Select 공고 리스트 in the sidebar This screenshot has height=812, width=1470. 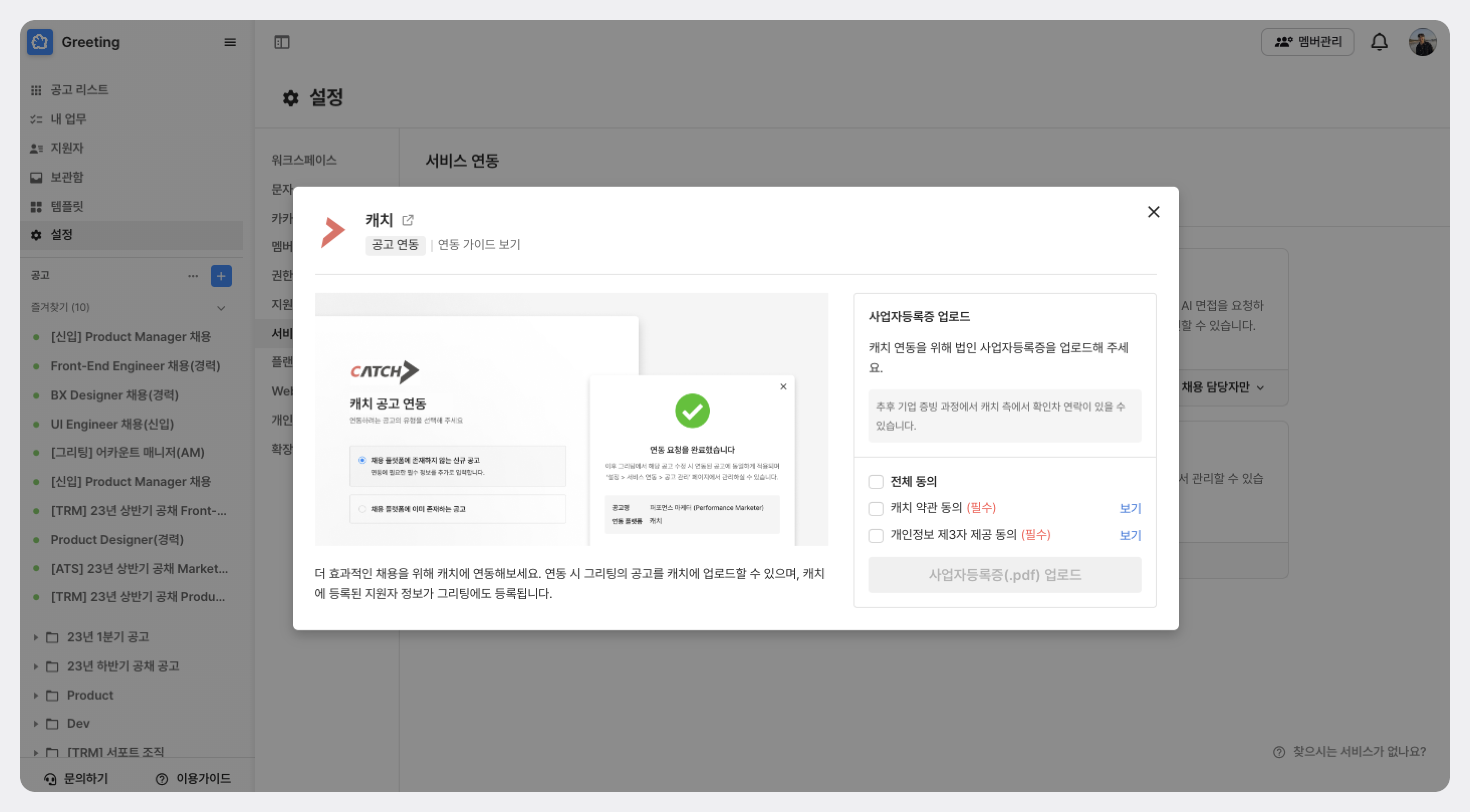79,90
